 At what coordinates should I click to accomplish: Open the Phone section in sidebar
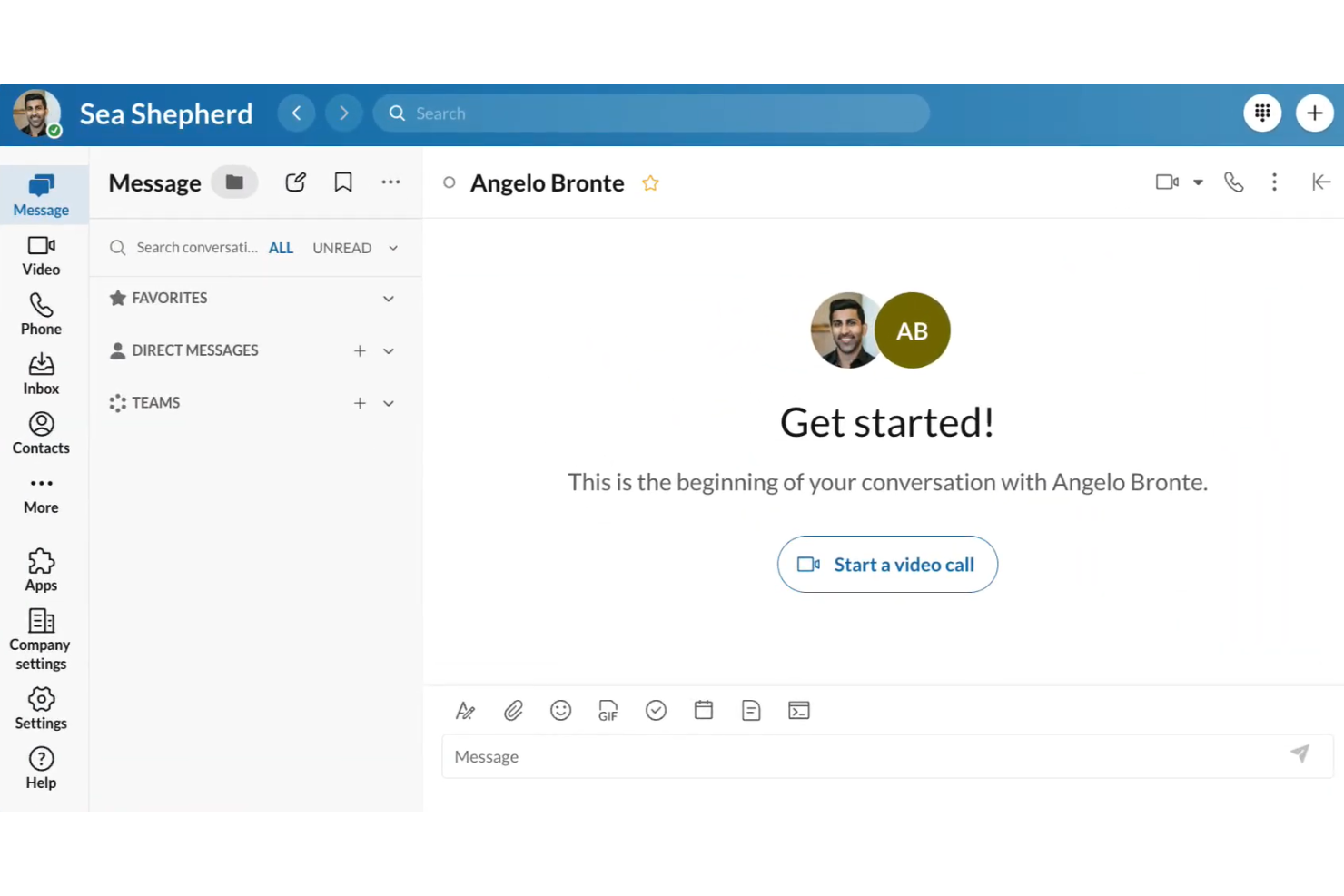click(x=41, y=315)
